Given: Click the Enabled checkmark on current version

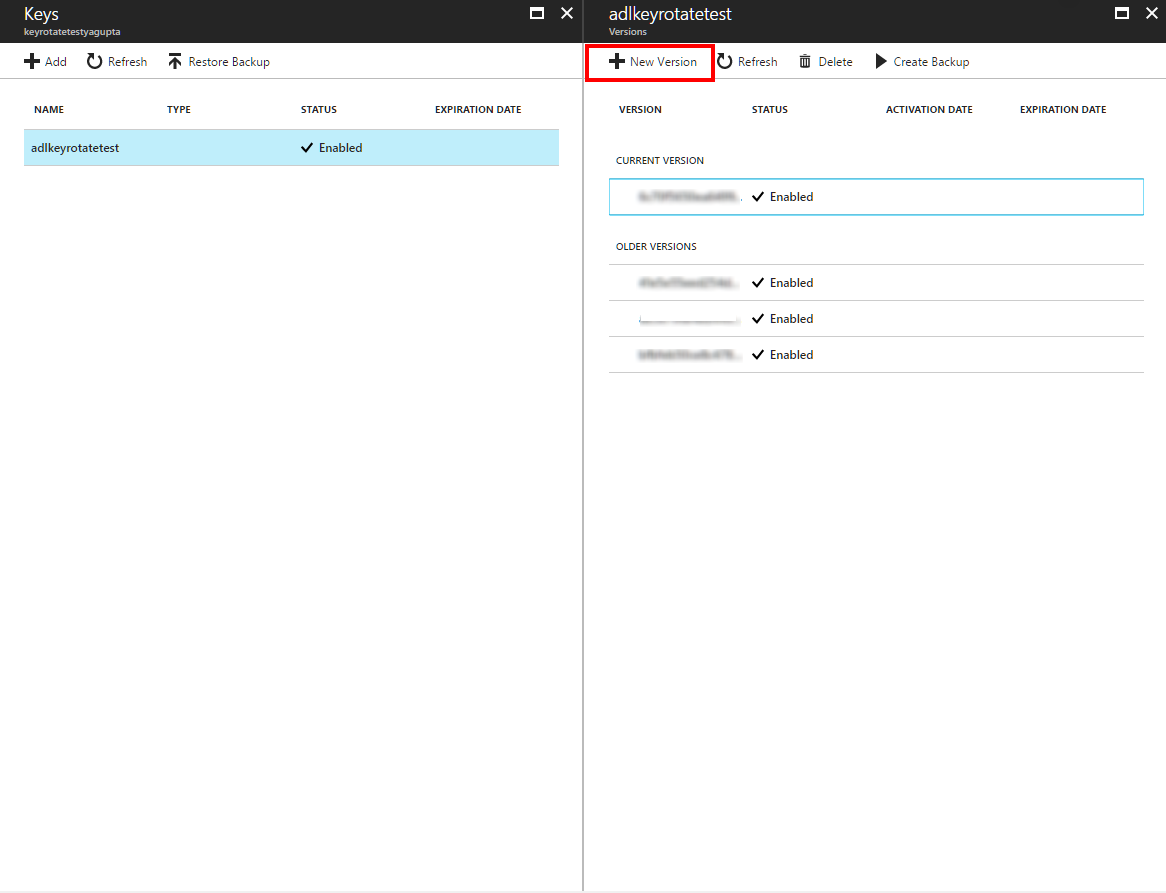Looking at the screenshot, I should point(758,197).
